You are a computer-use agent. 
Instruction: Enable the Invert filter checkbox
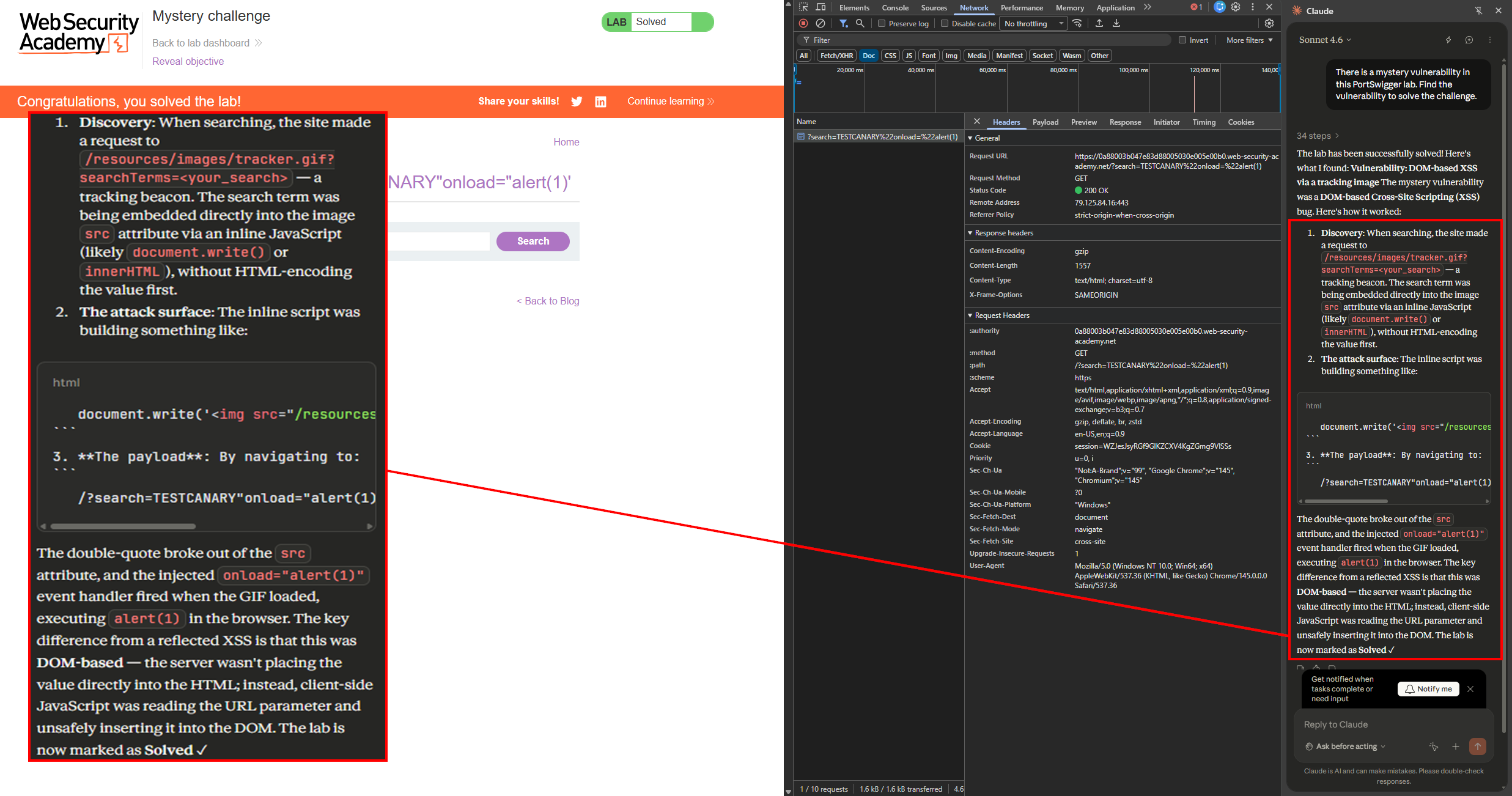tap(1182, 40)
